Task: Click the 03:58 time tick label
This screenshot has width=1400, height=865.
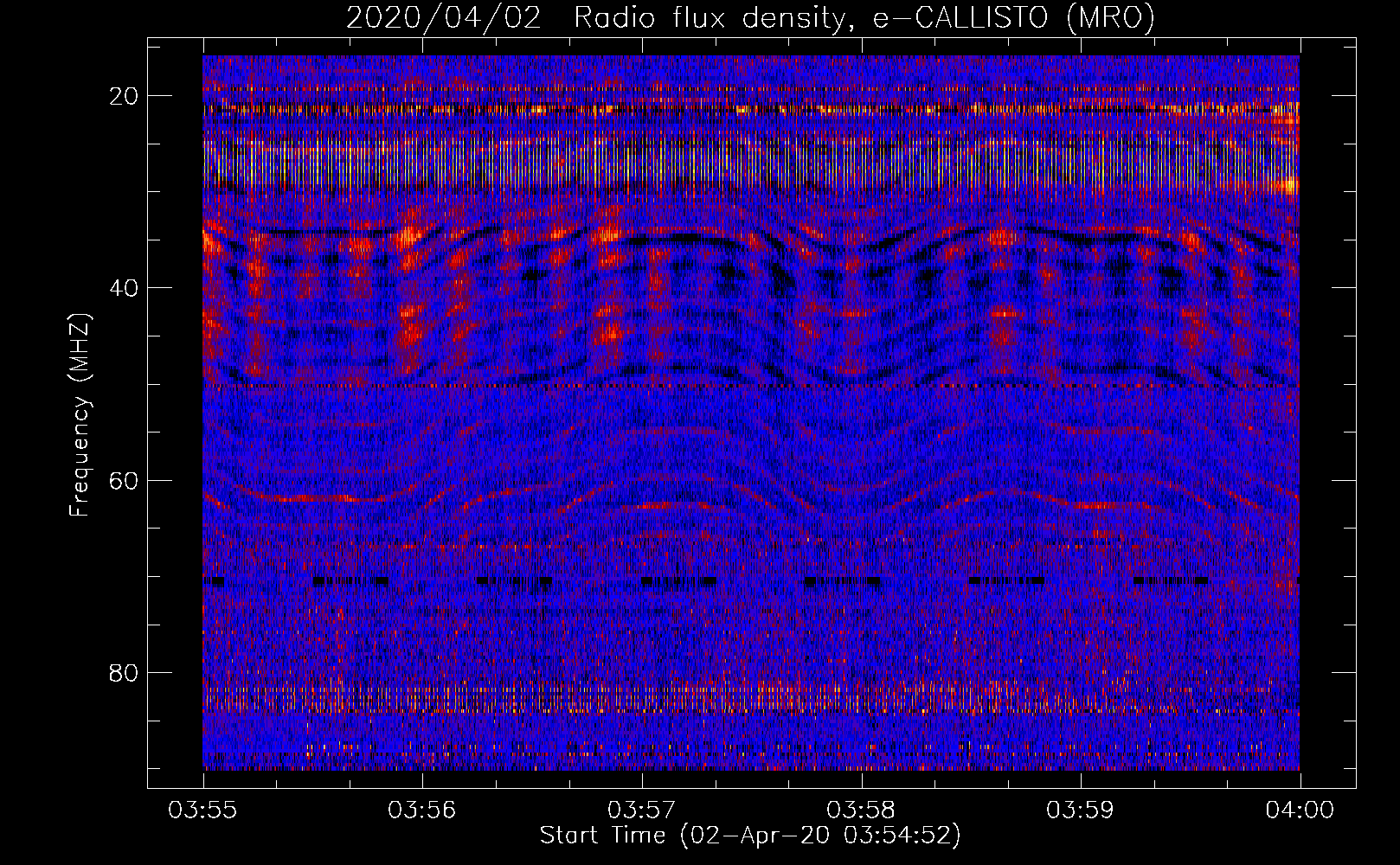Action: click(x=862, y=811)
